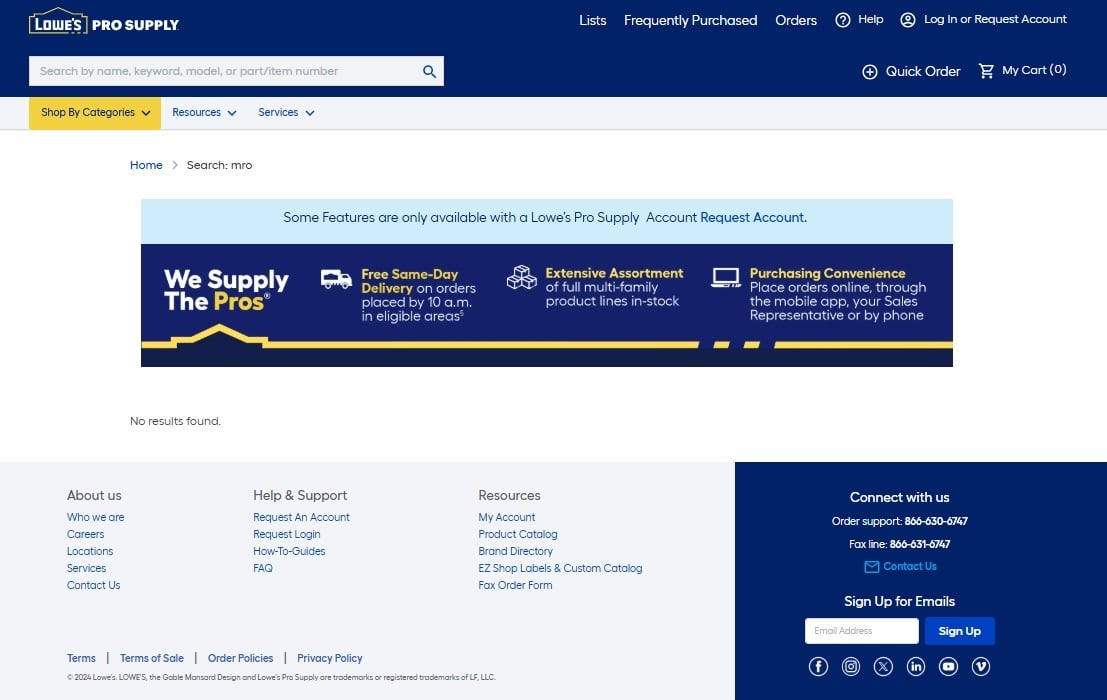This screenshot has height=700, width=1107.
Task: Open the My Account footer link
Action: click(x=507, y=517)
